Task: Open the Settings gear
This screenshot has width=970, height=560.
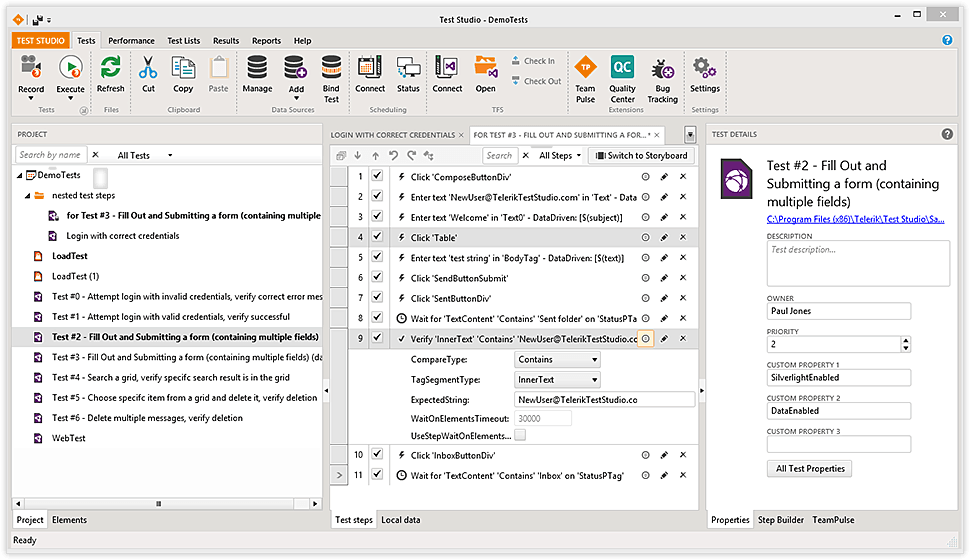Action: tap(705, 67)
